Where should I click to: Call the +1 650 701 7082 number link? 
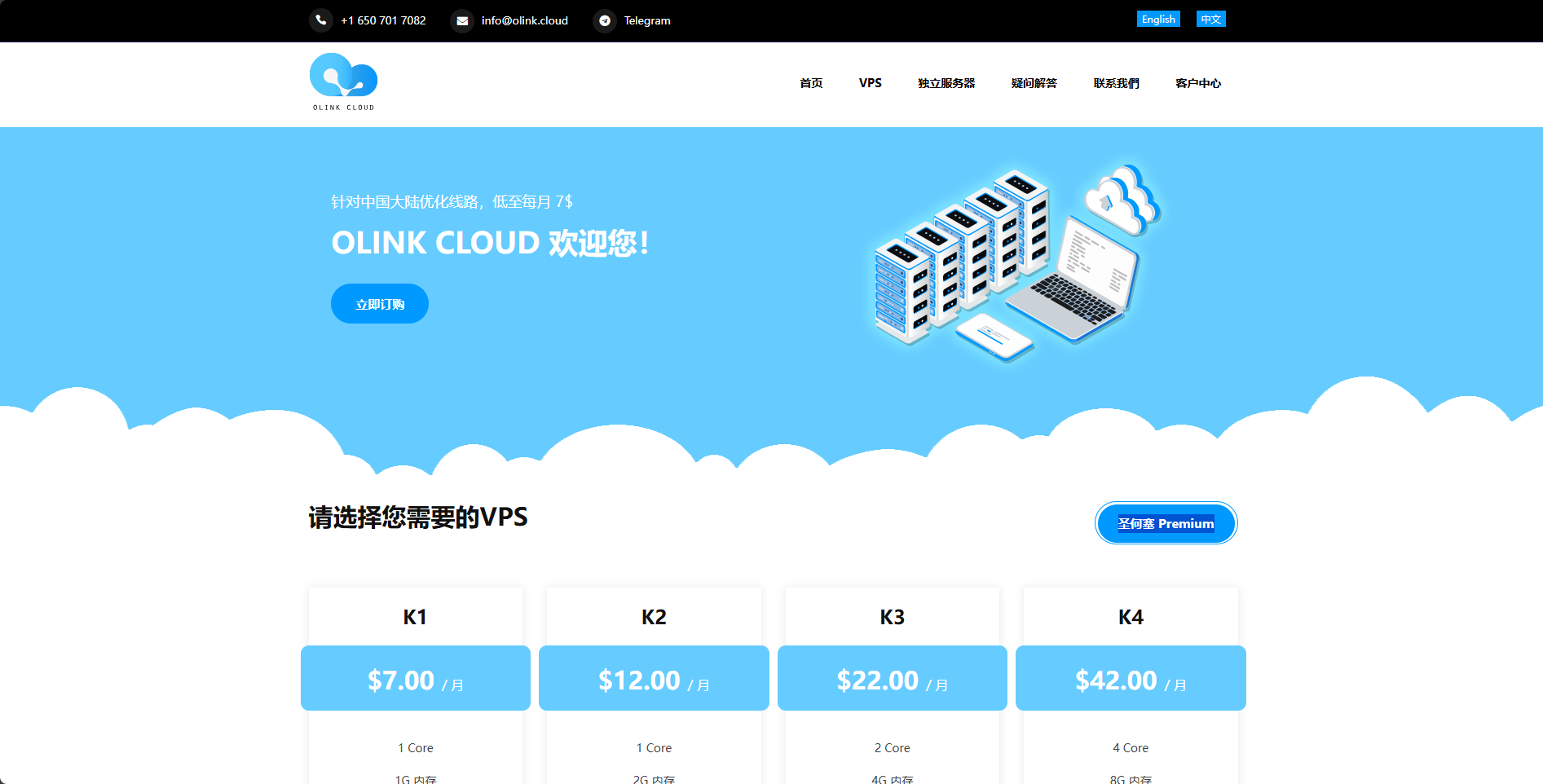tap(383, 20)
